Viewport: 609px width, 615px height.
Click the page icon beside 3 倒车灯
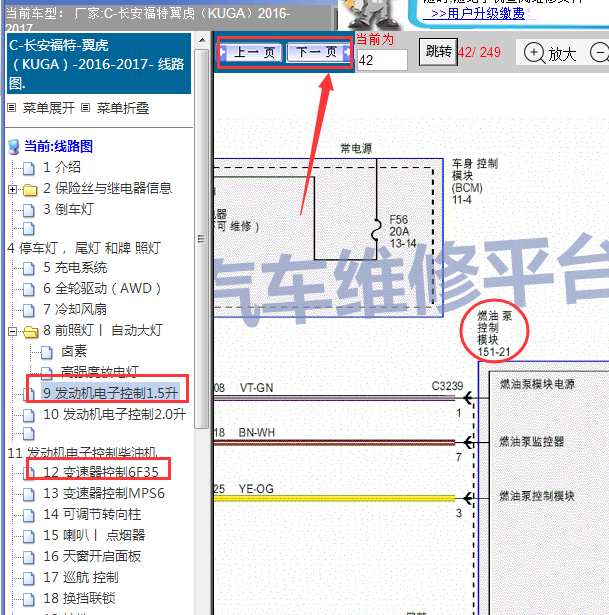29,210
